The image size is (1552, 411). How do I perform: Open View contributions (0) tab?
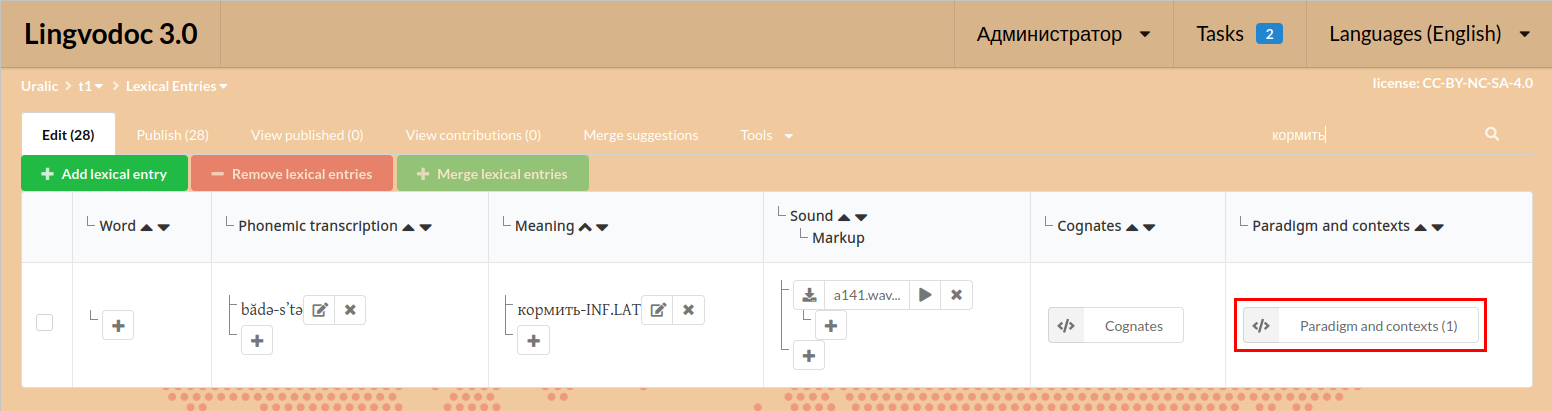point(473,135)
